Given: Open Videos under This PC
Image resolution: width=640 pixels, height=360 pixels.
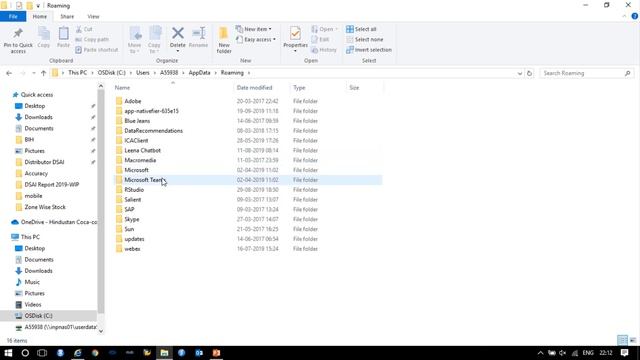Looking at the screenshot, I should pos(33,304).
